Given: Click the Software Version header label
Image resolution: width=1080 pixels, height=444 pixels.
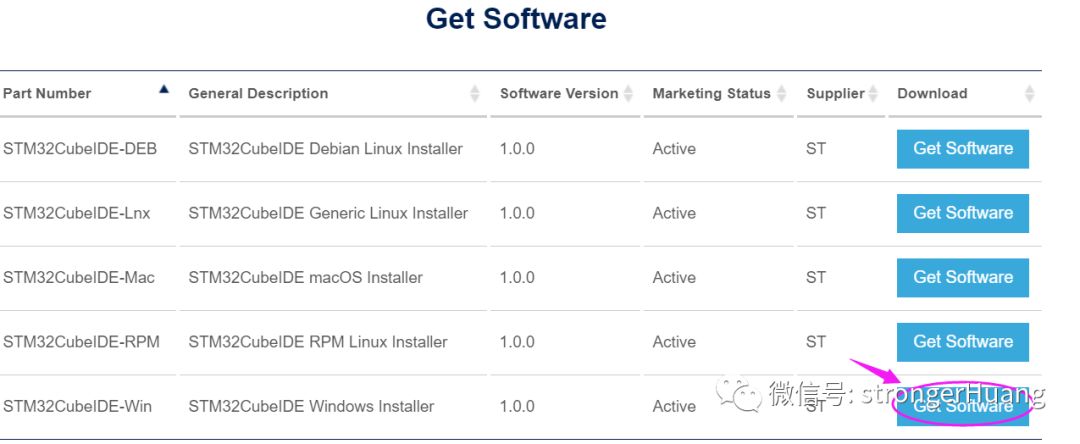Looking at the screenshot, I should [559, 94].
